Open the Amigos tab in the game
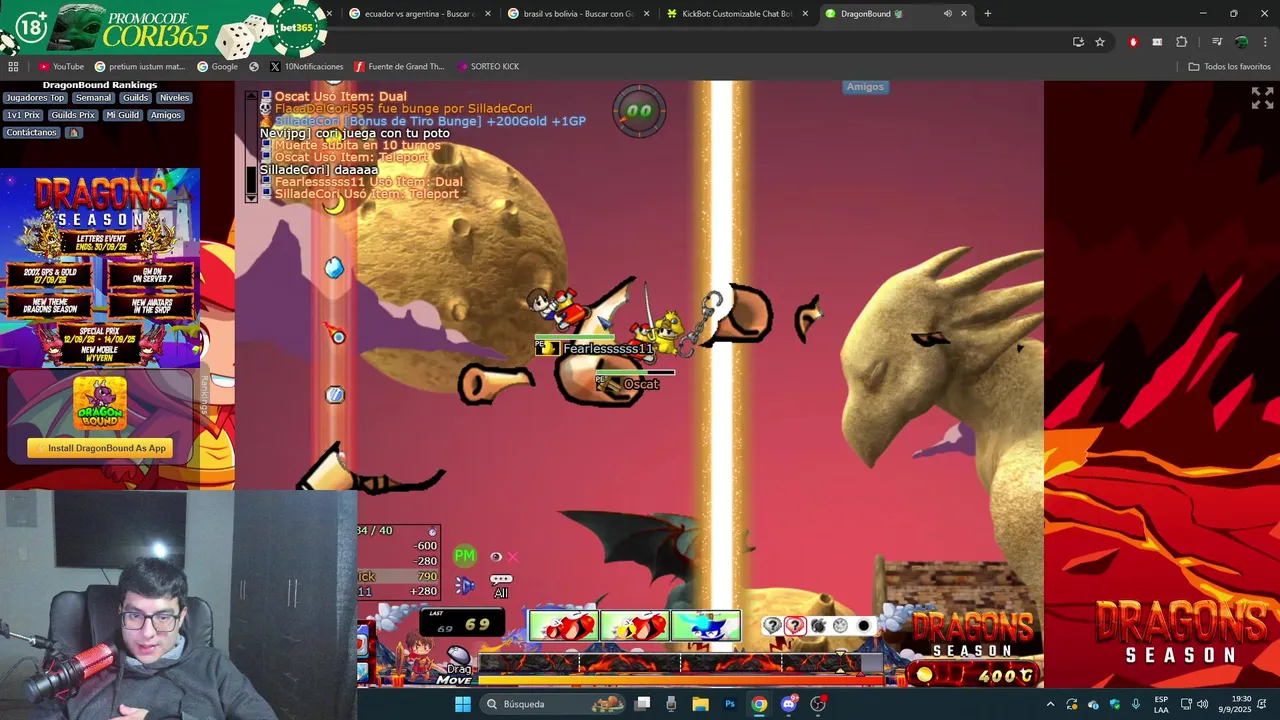This screenshot has height=720, width=1280. pos(865,87)
